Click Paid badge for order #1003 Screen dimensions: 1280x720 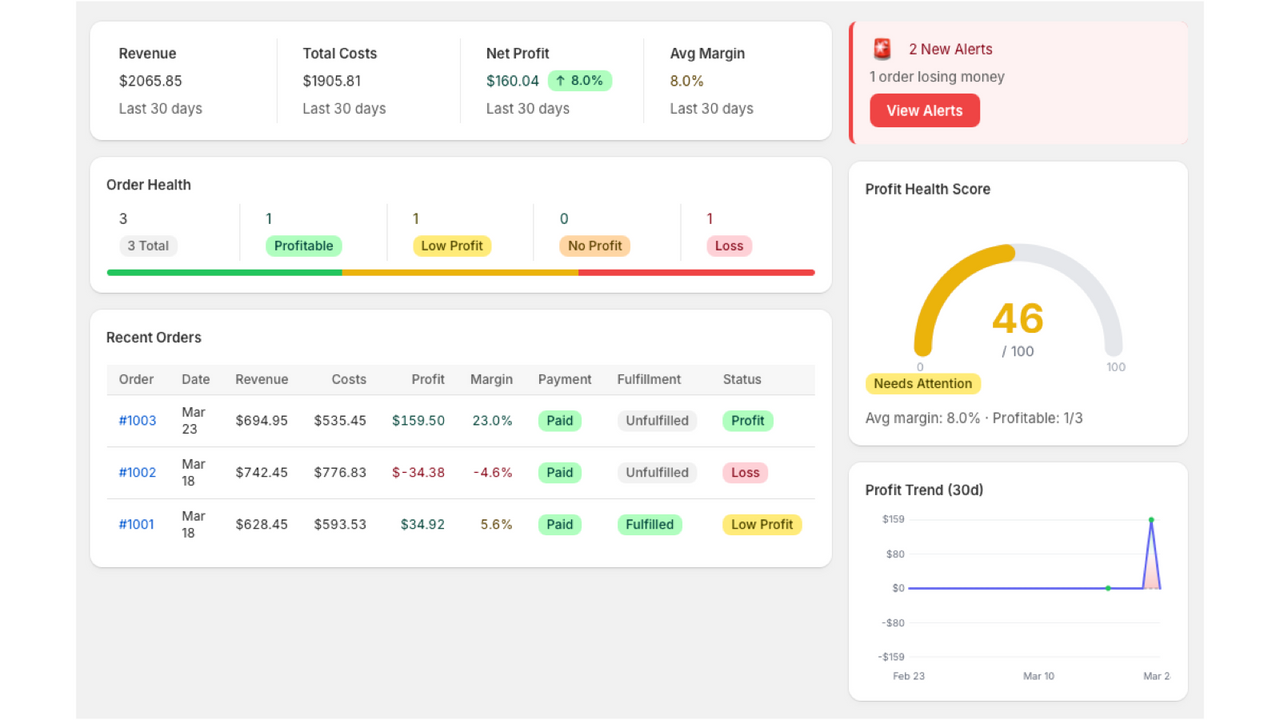point(560,421)
